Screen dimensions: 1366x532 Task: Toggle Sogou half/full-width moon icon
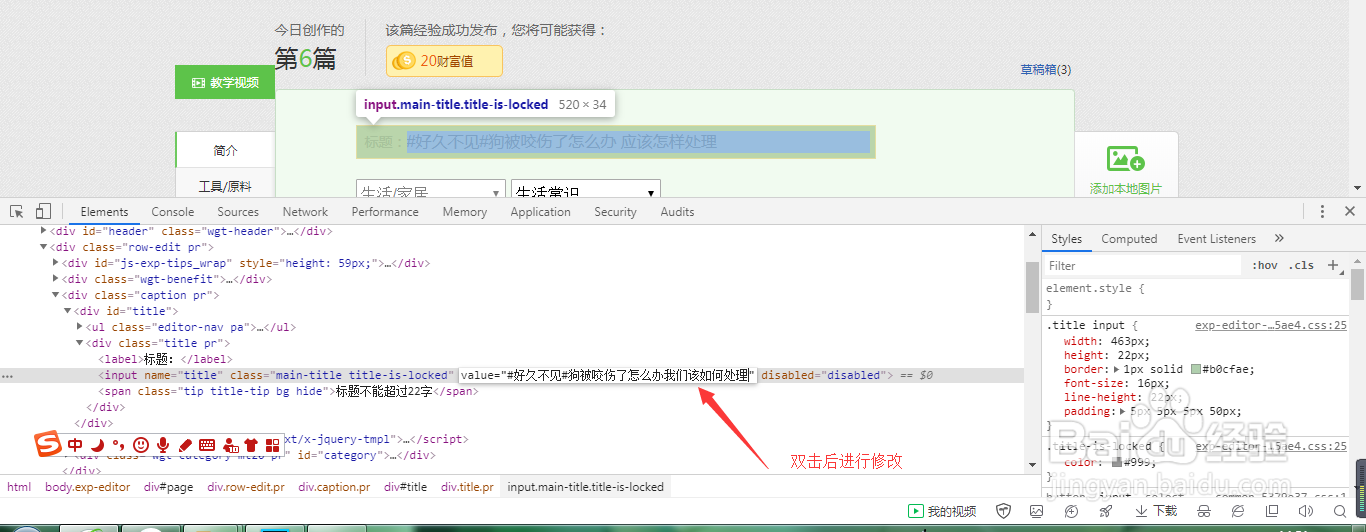click(x=98, y=444)
